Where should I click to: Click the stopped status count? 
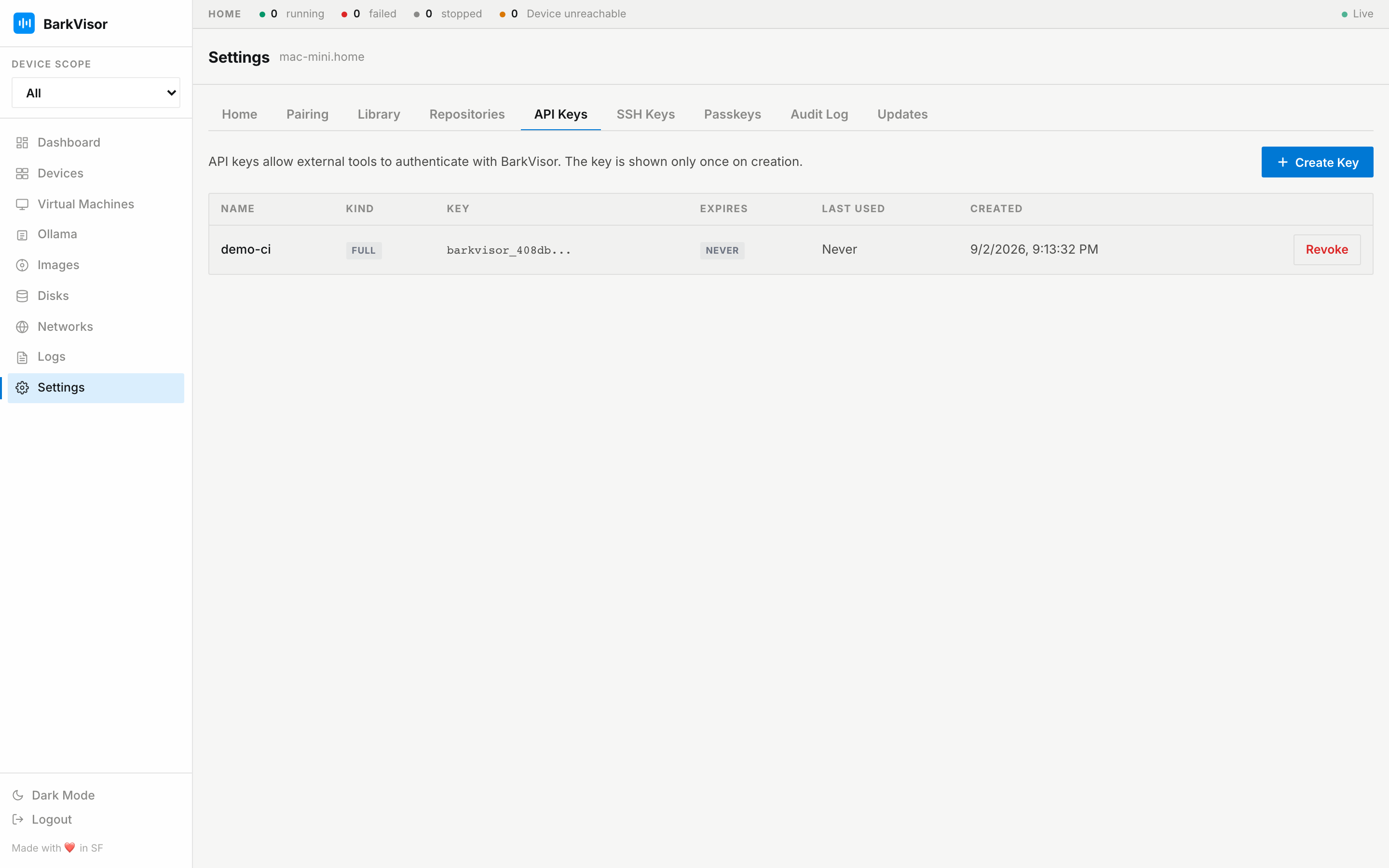(x=448, y=14)
